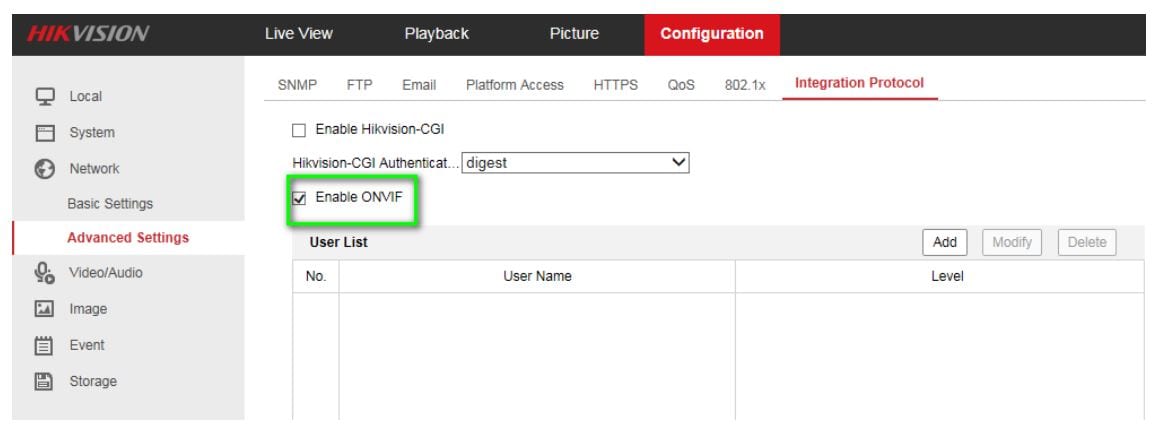Open the Hikvision-CGI Authentication digest dropdown
This screenshot has height=435, width=1156.
coord(577,163)
